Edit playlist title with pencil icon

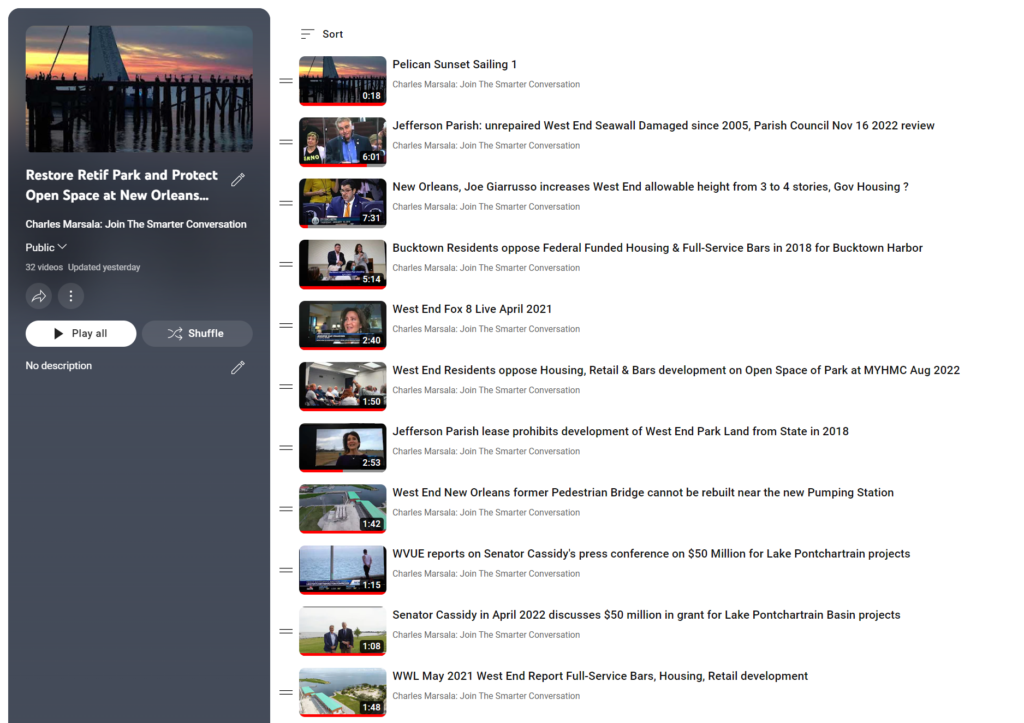tap(238, 180)
